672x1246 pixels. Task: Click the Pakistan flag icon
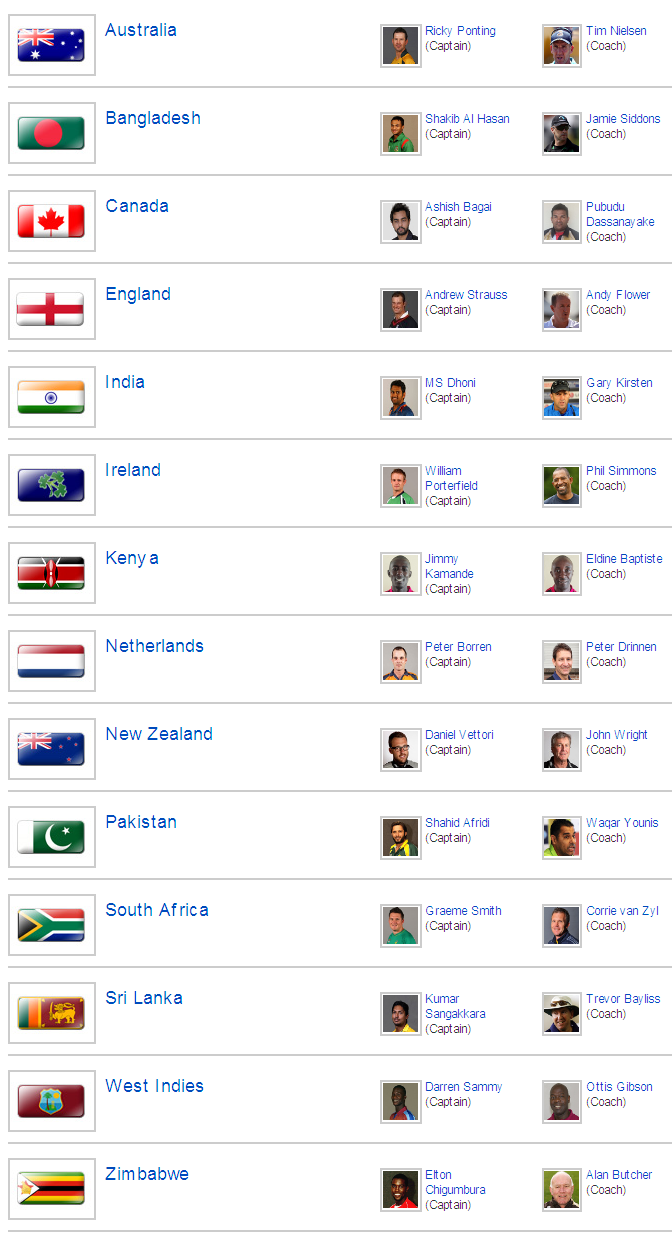(x=51, y=837)
